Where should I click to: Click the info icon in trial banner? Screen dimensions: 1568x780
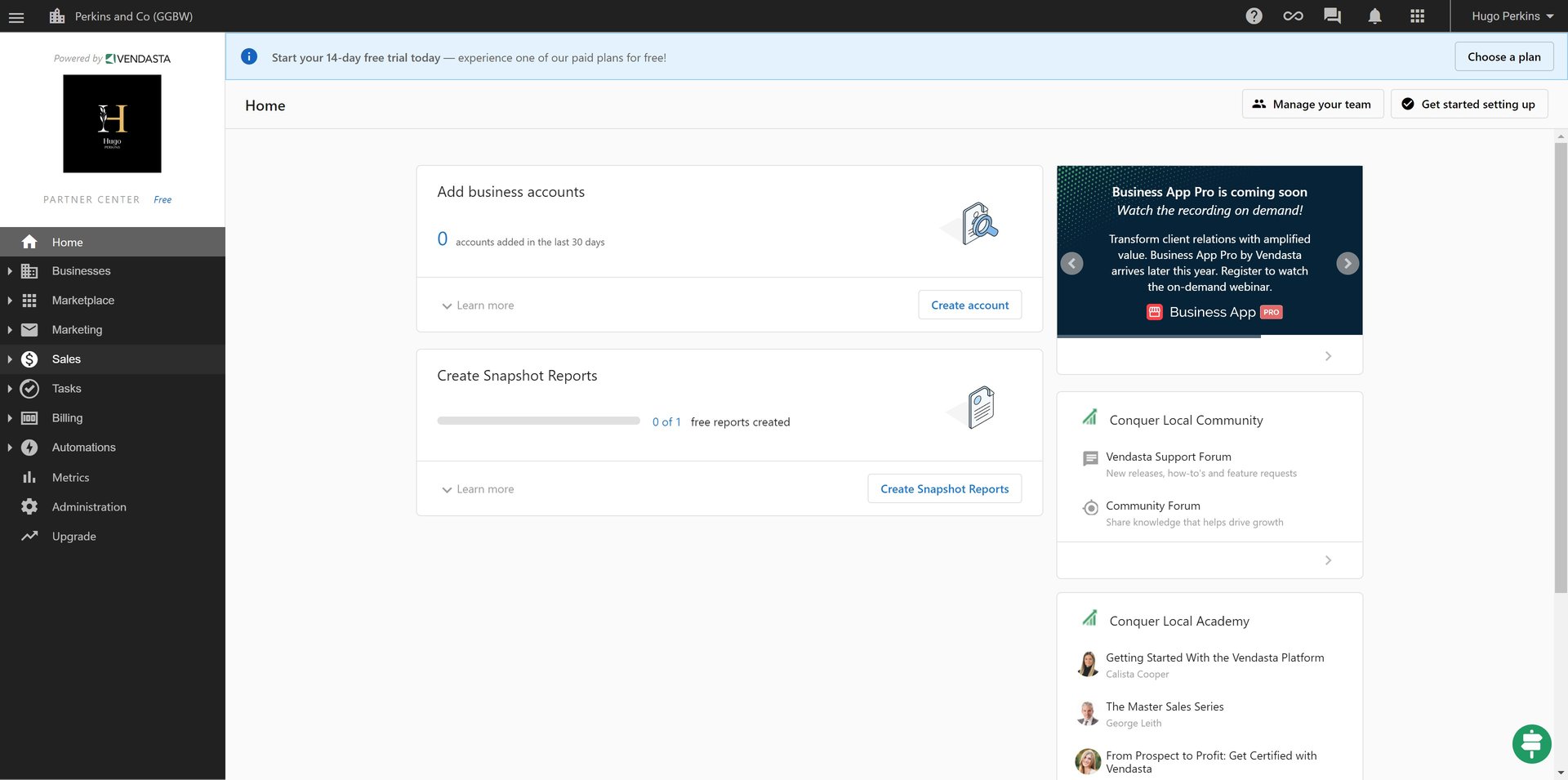(x=249, y=56)
